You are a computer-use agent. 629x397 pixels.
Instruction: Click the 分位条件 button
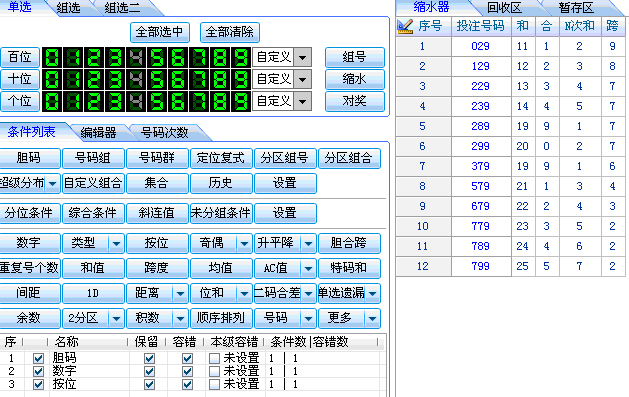click(x=29, y=213)
